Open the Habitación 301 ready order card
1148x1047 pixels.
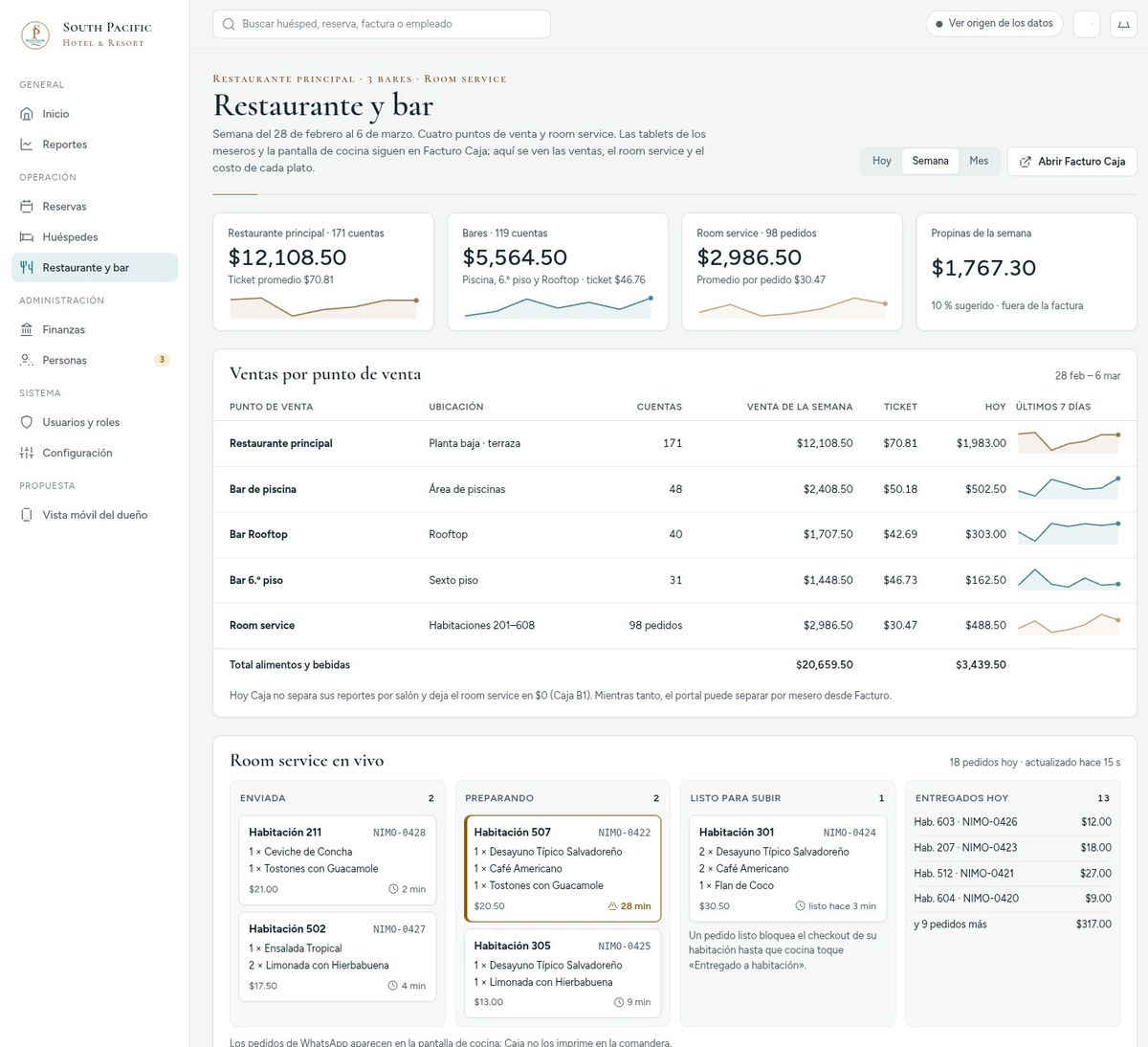pos(787,869)
